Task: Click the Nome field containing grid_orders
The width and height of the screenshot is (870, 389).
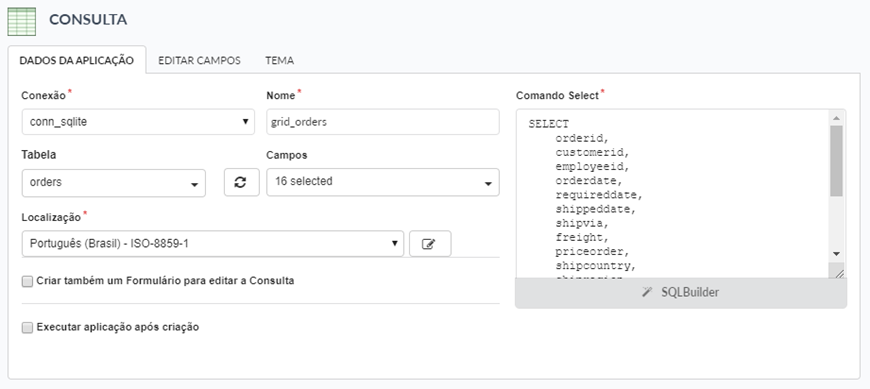Action: point(383,122)
